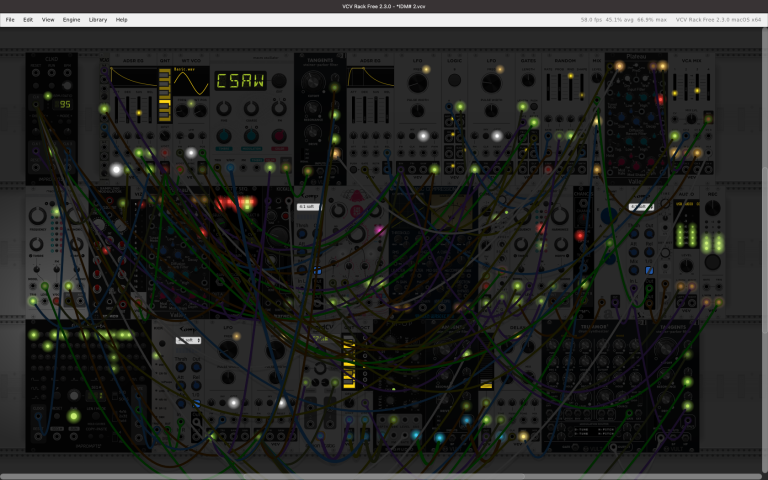Image resolution: width=768 pixels, height=480 pixels.
Task: Click the Tangents RESONANCE knob, top row
Action: coord(312,107)
